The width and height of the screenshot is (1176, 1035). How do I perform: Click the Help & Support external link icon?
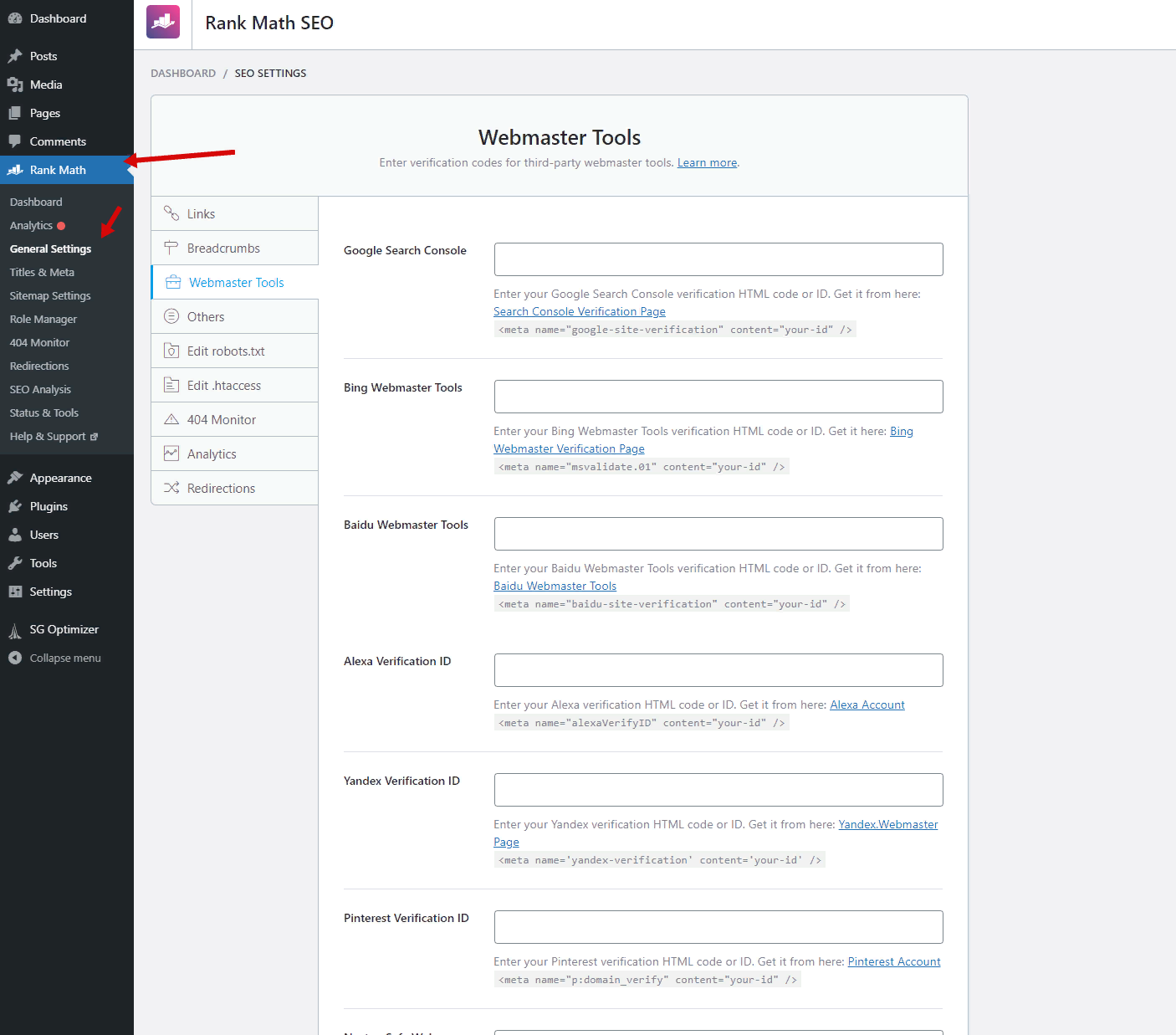94,437
